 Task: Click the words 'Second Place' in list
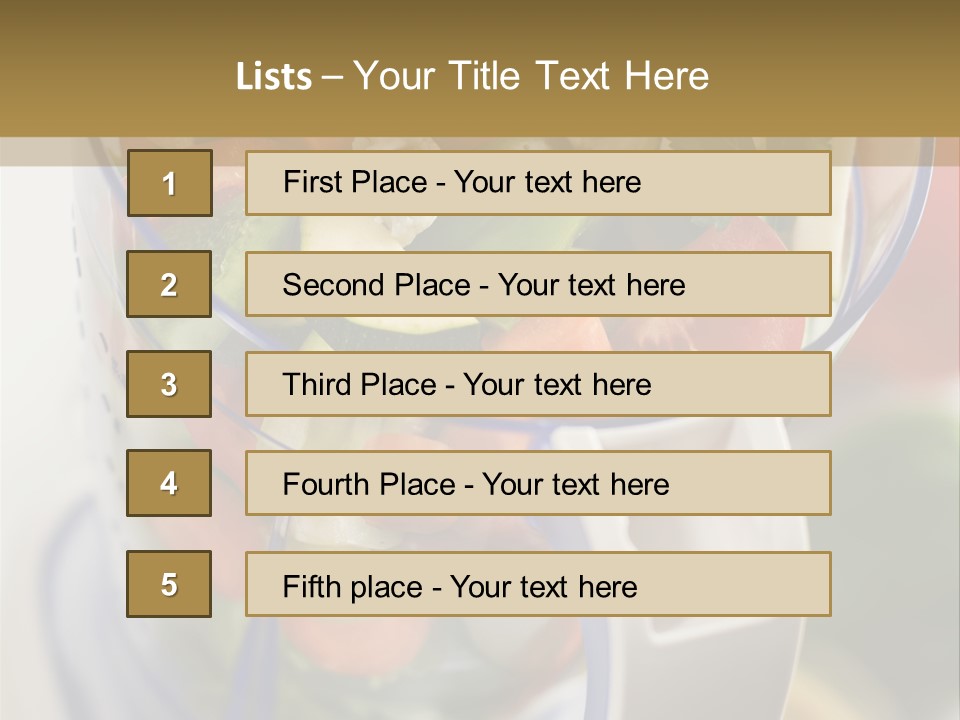pyautogui.click(x=377, y=285)
